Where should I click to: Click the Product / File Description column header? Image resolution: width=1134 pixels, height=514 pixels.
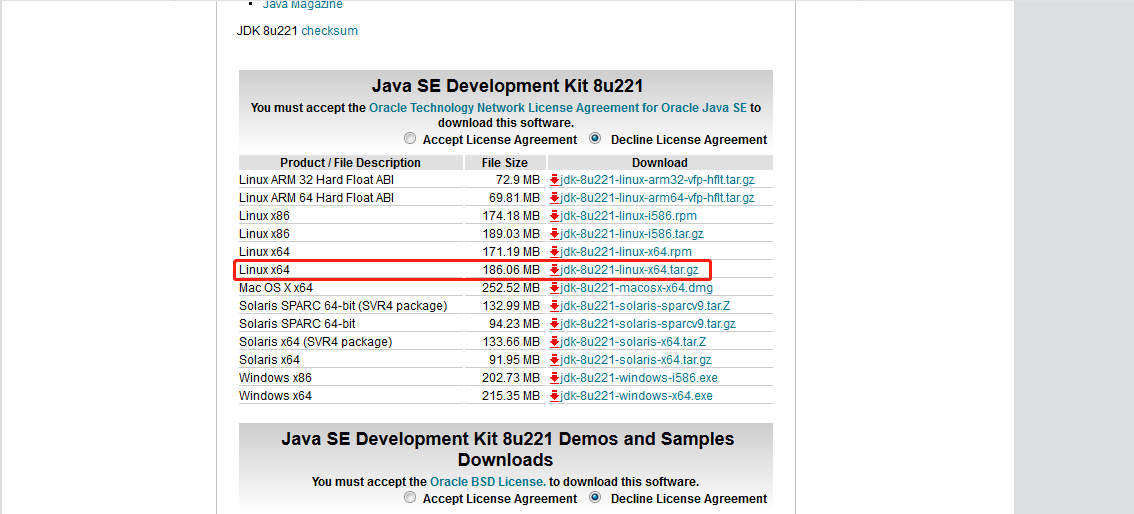[x=351, y=163]
